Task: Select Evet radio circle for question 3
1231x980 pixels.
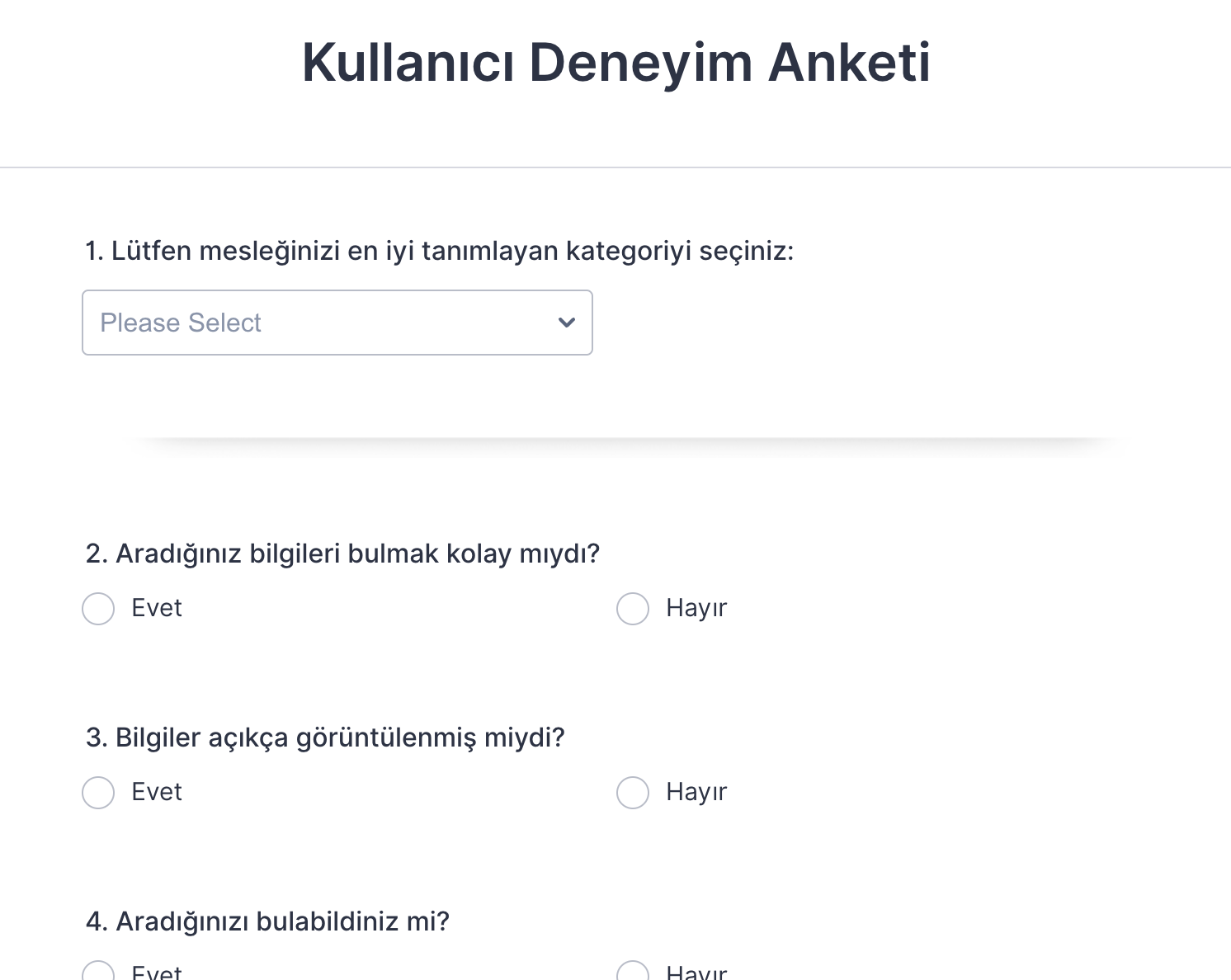Action: (x=98, y=793)
